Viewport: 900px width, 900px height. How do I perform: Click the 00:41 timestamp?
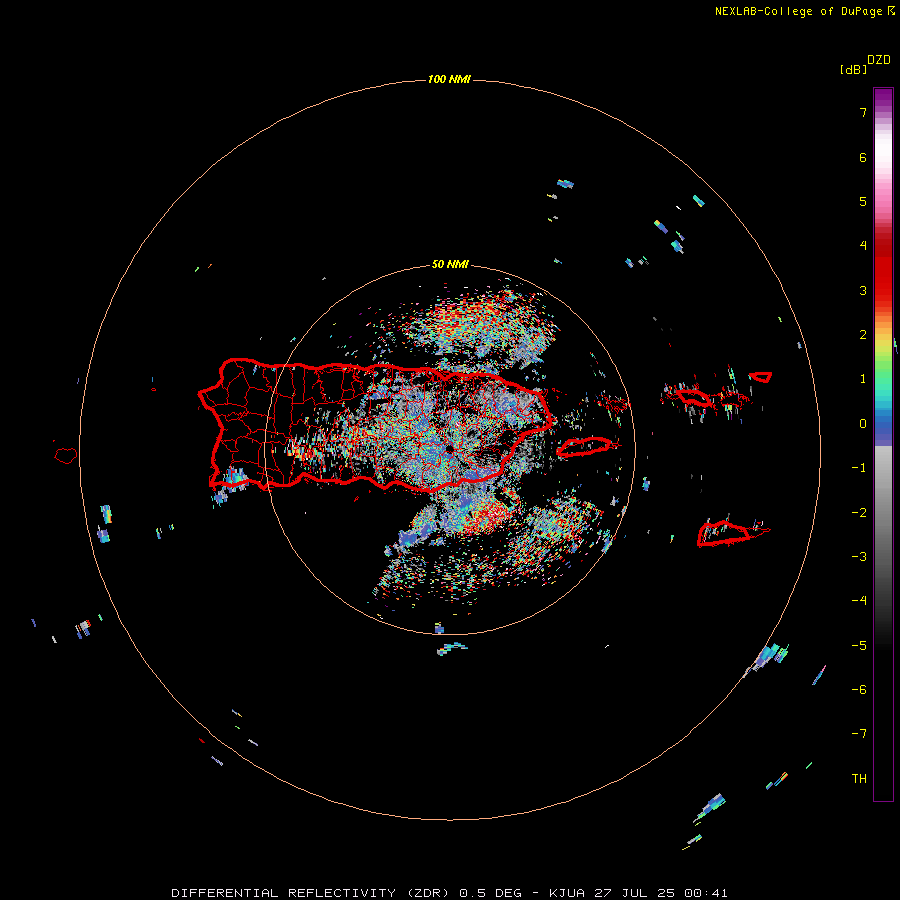[706, 893]
